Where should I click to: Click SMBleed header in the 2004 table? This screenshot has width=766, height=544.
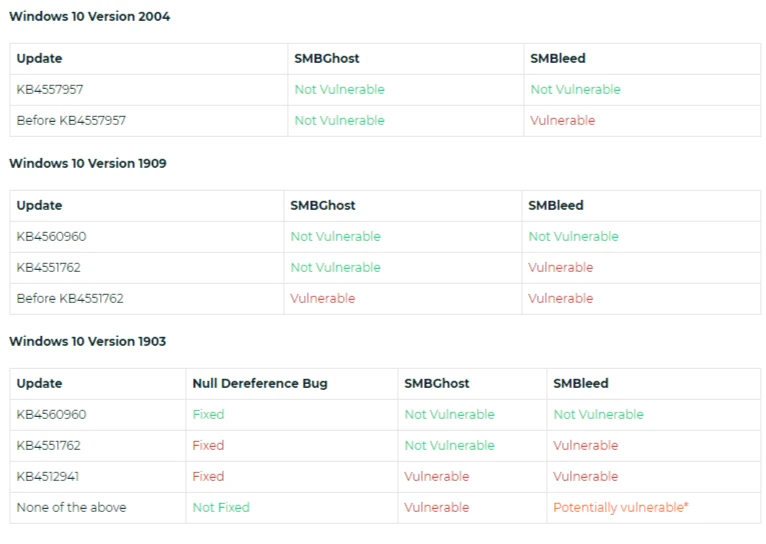tap(557, 58)
